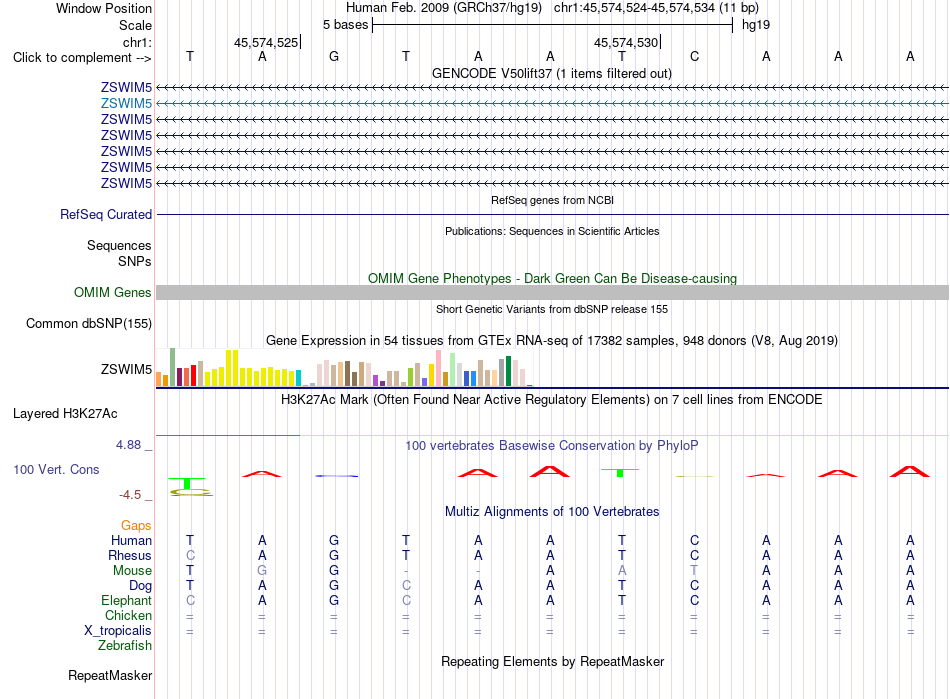Select the Zebrafish alignment row label

click(125, 646)
